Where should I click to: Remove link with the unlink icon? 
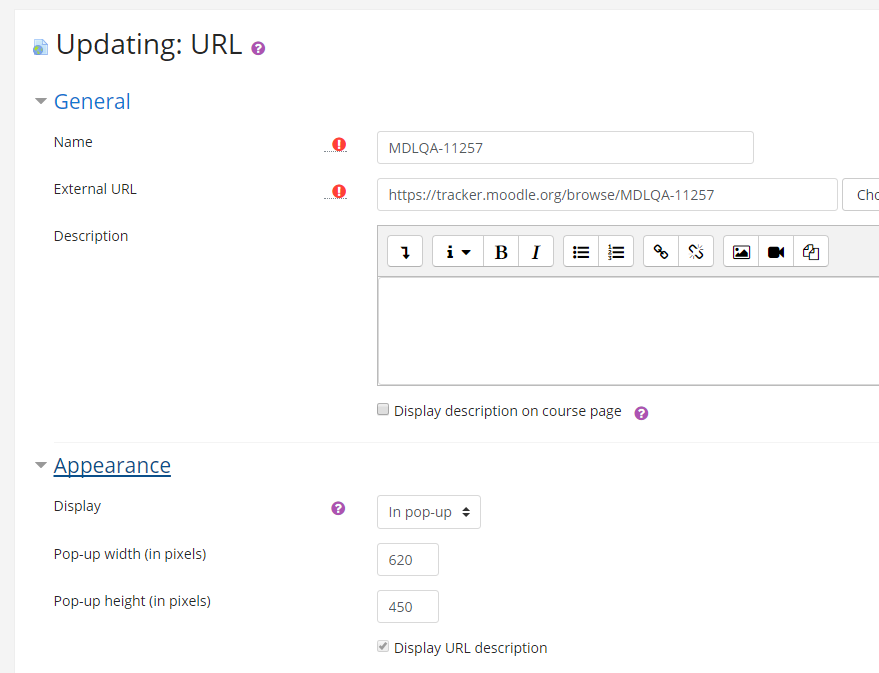pyautogui.click(x=696, y=252)
